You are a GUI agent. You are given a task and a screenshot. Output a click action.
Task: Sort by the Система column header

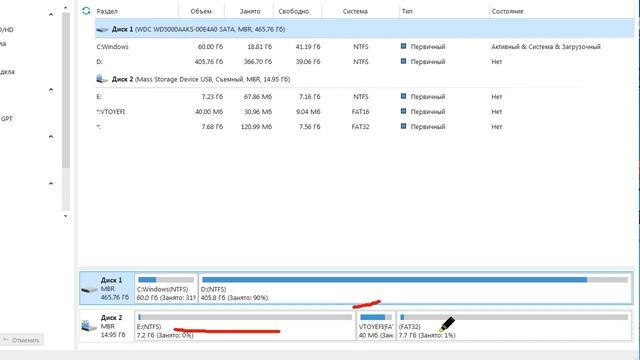355,11
